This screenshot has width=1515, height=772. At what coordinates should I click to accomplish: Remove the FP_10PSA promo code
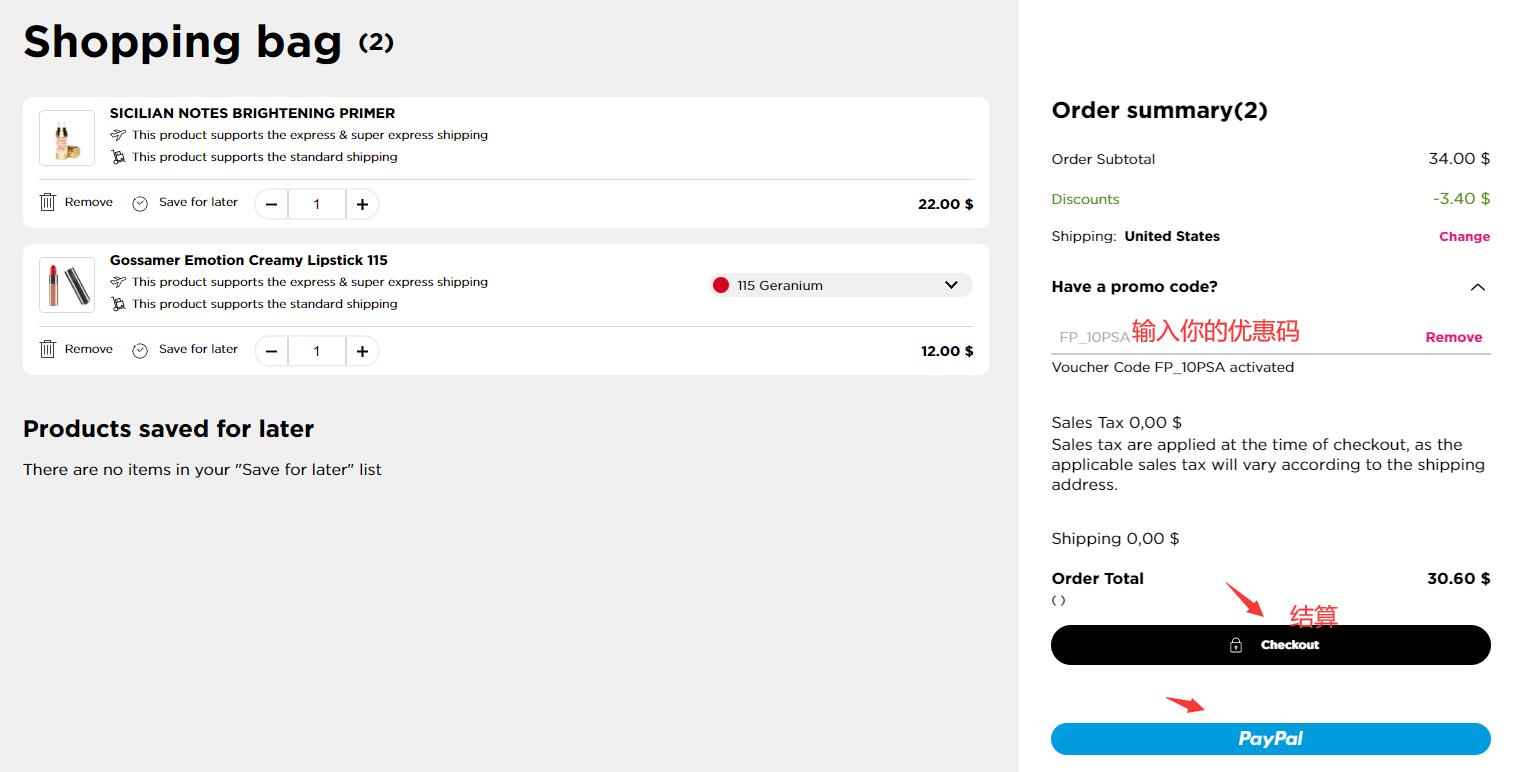pyautogui.click(x=1453, y=337)
